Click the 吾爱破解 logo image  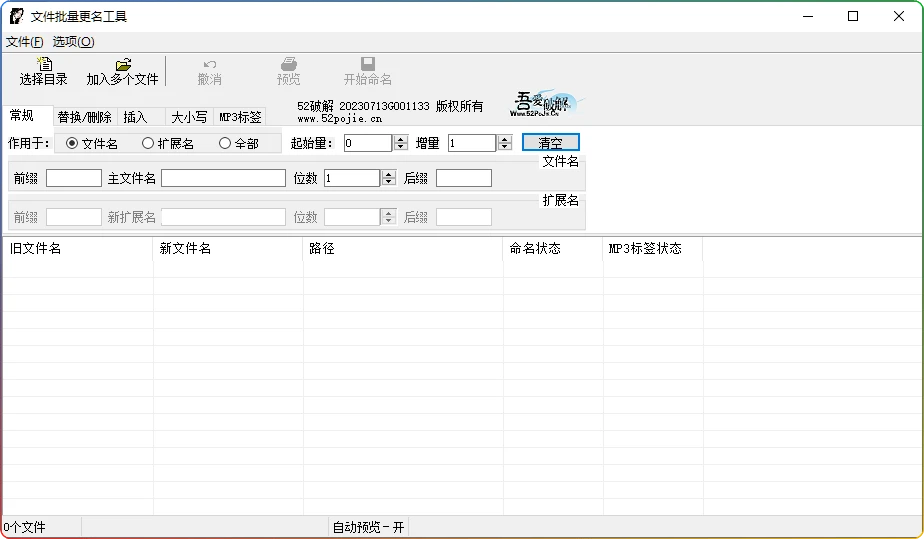click(x=546, y=104)
